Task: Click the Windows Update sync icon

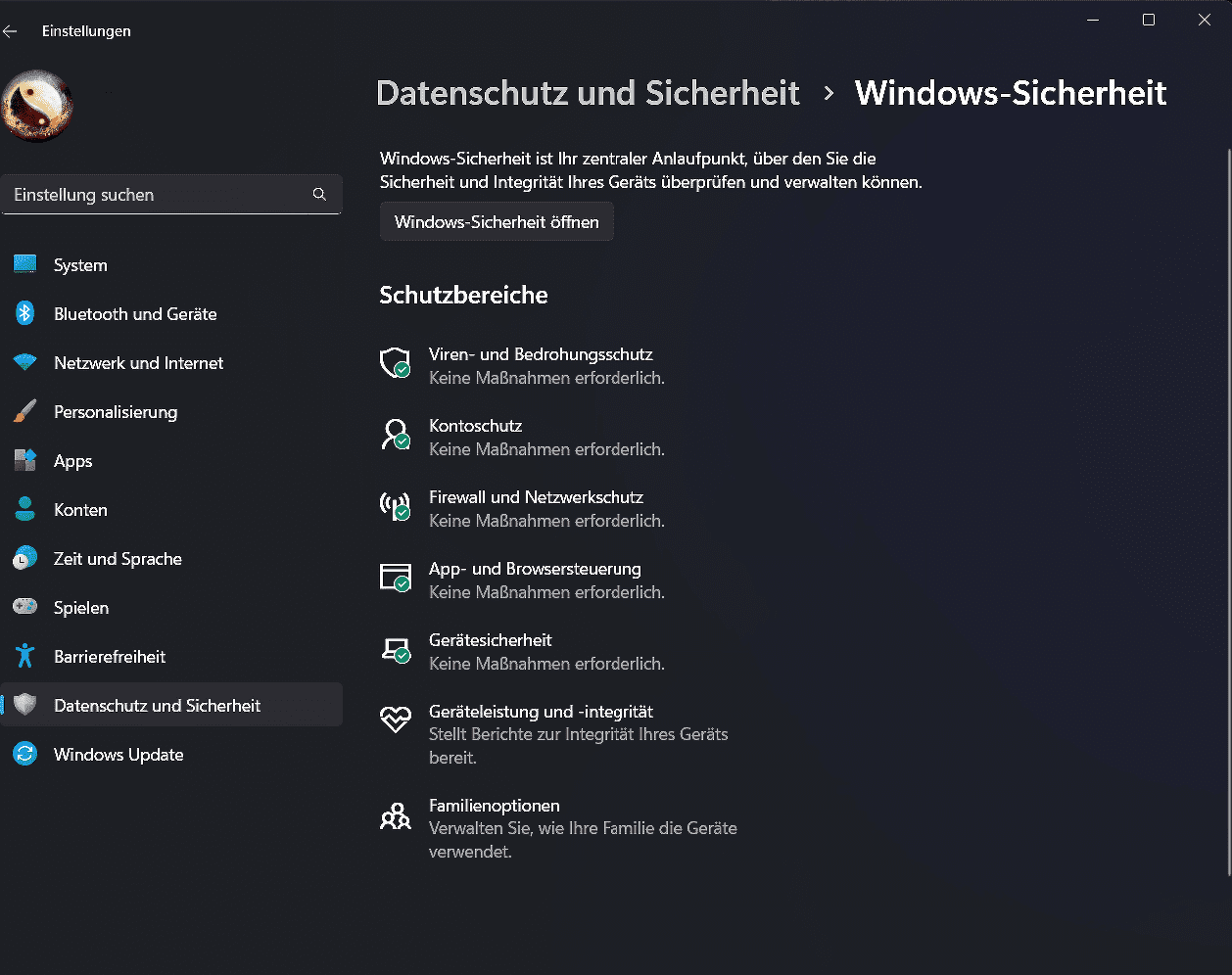Action: 24,754
